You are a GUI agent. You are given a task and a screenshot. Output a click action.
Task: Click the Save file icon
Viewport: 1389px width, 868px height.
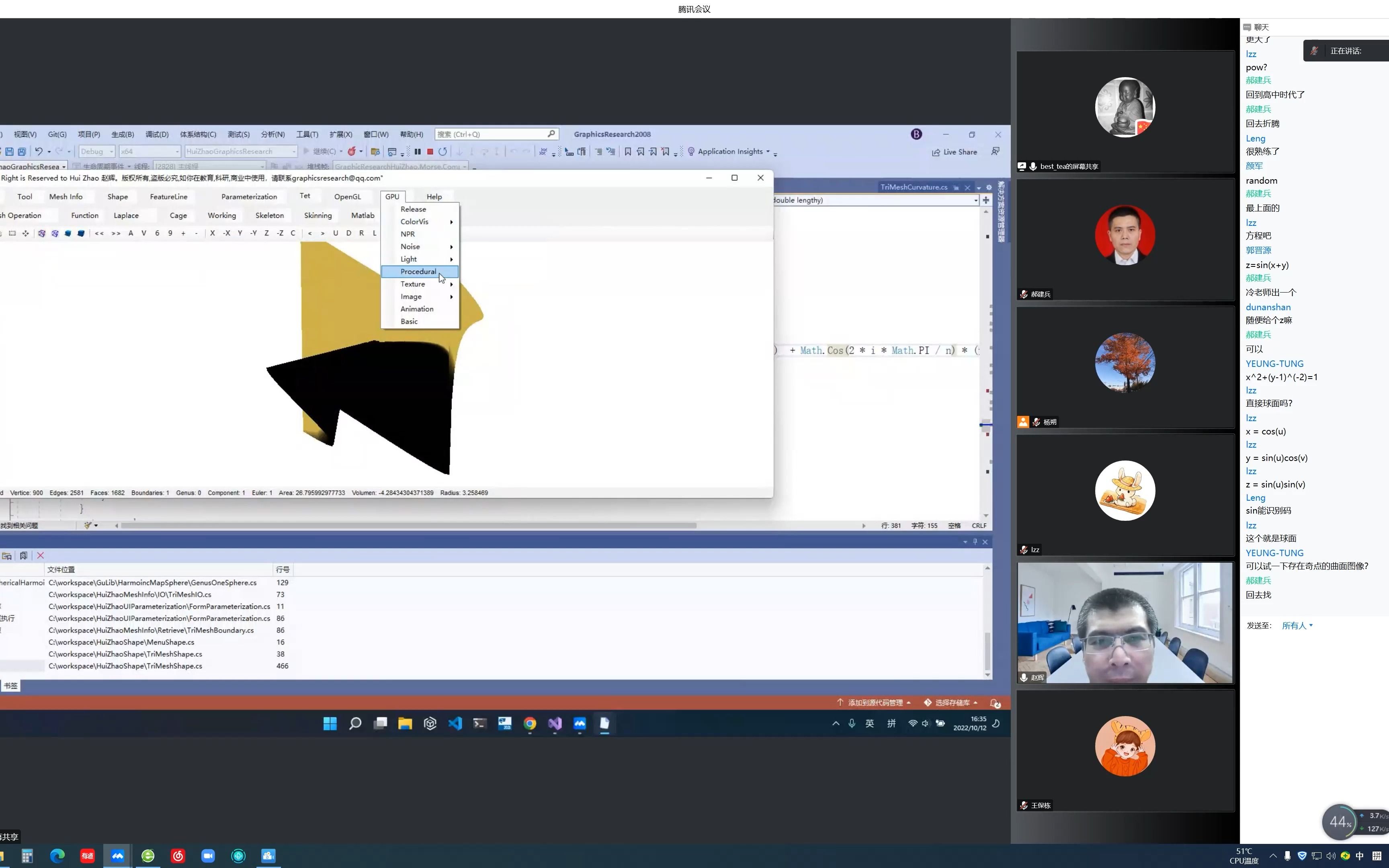tap(9, 151)
